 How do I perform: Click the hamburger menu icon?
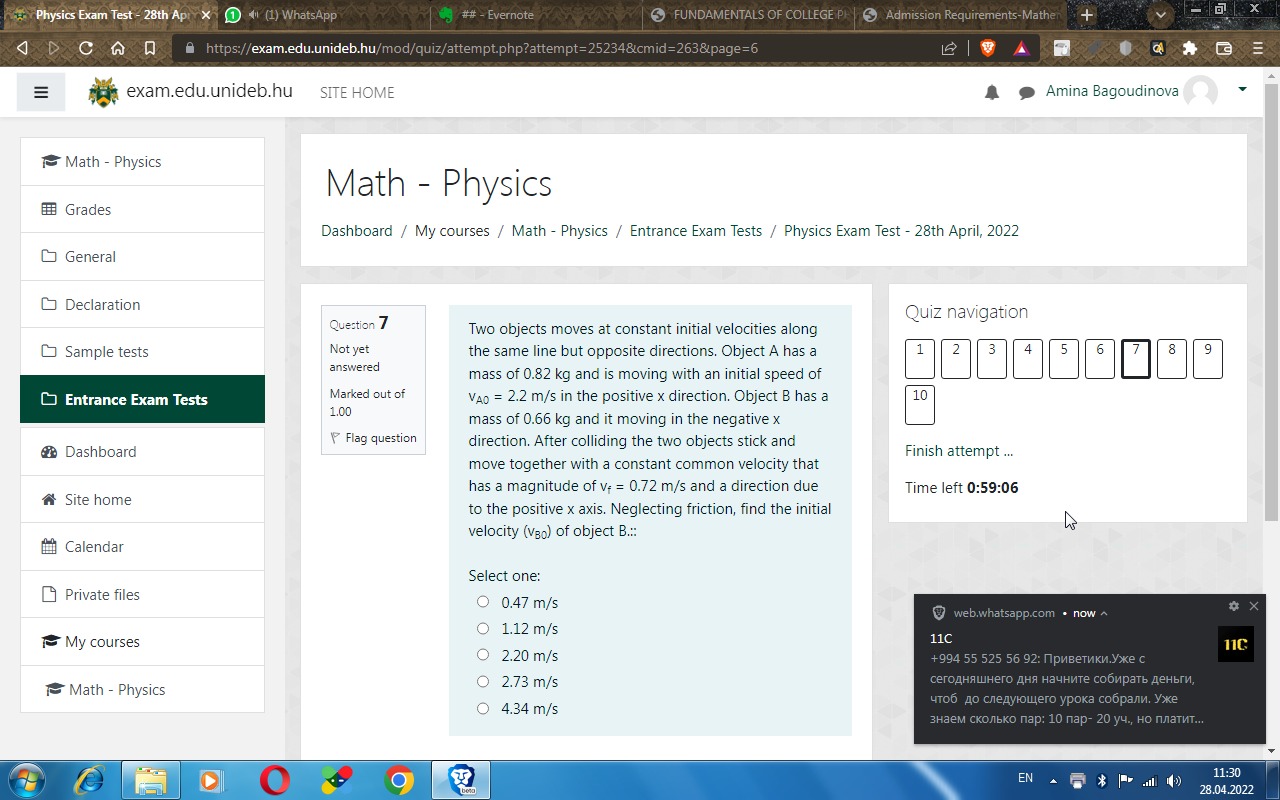coord(40,92)
